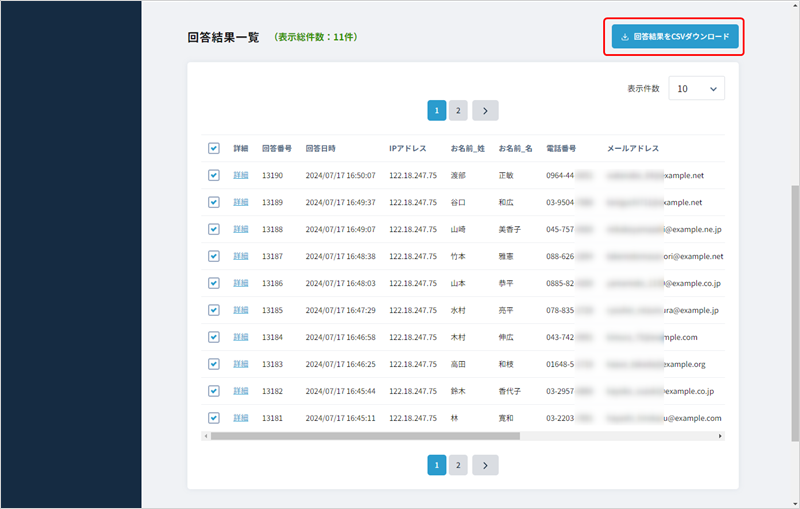Click the 回答日時 column header
800x509 pixels.
(x=320, y=148)
